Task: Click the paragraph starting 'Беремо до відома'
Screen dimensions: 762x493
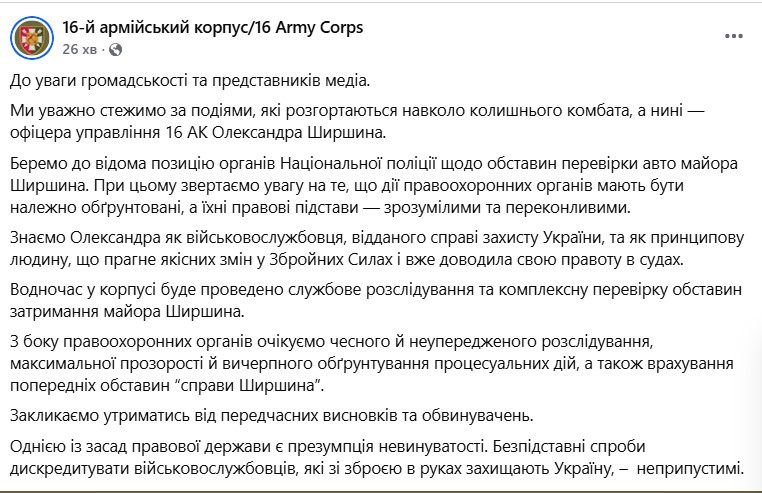Action: pyautogui.click(x=374, y=185)
